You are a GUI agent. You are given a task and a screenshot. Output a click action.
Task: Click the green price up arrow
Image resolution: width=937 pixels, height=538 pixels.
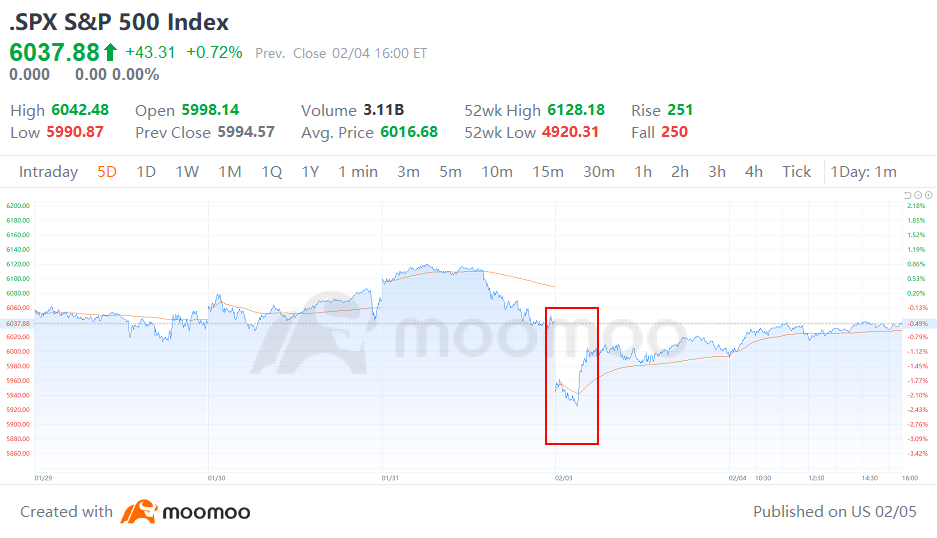[x=110, y=52]
